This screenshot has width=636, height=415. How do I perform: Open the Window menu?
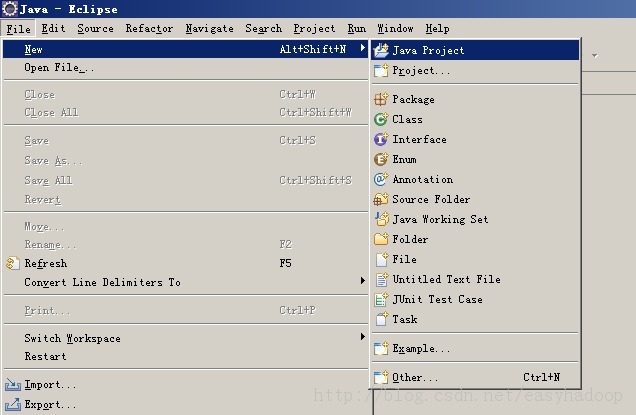395,29
